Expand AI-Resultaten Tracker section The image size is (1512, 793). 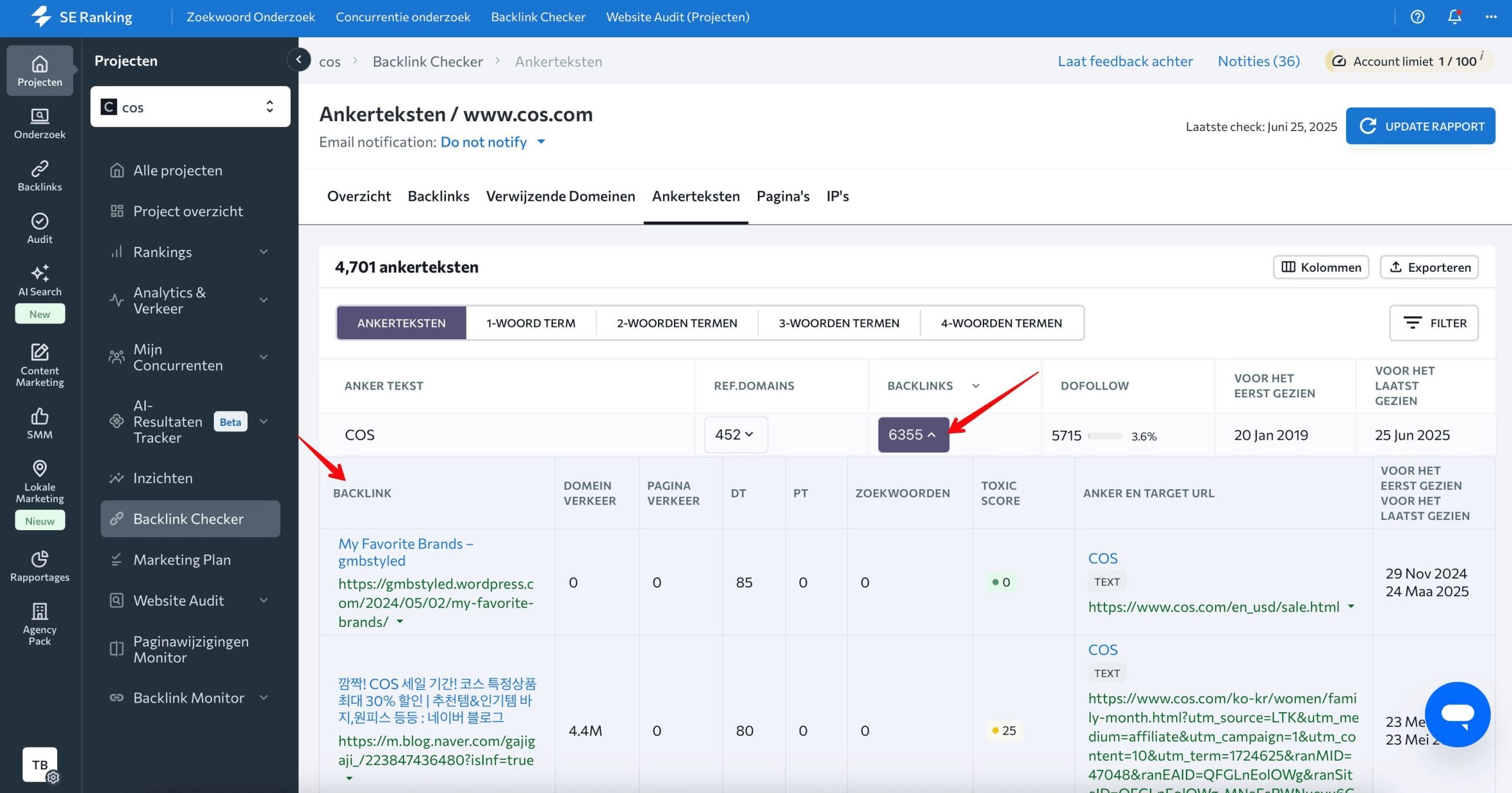coord(264,421)
